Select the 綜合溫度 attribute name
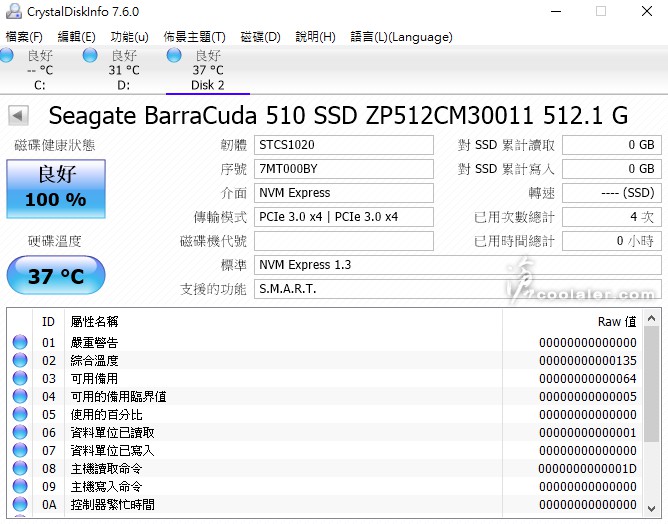Viewport: 668px width, 524px height. [94, 360]
